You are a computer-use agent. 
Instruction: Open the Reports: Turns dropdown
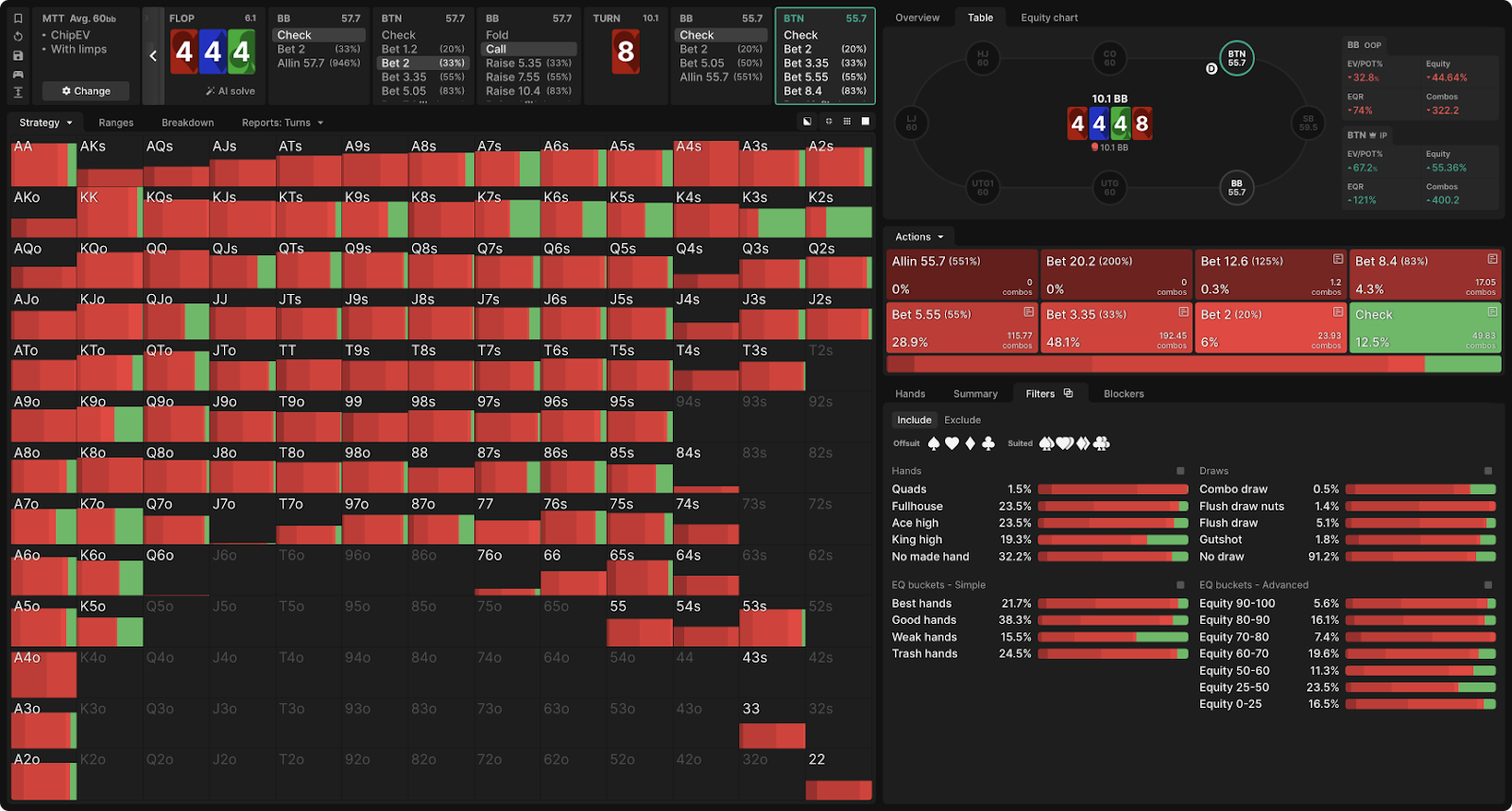pyautogui.click(x=282, y=123)
